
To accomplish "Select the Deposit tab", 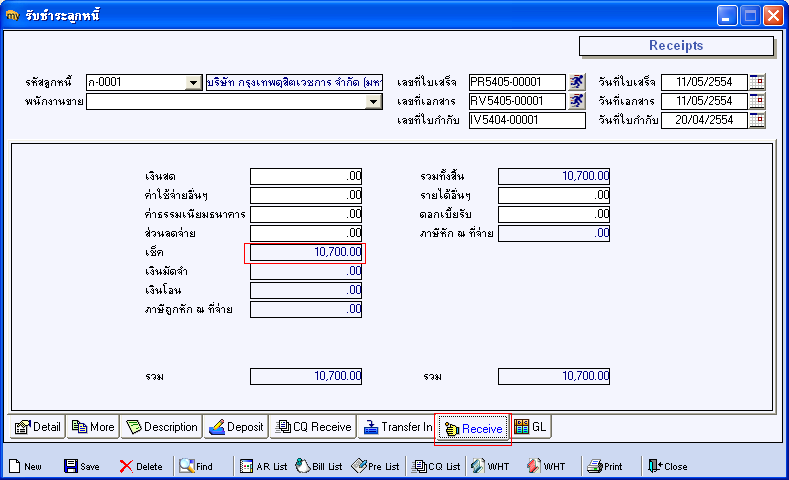I will coord(236,427).
